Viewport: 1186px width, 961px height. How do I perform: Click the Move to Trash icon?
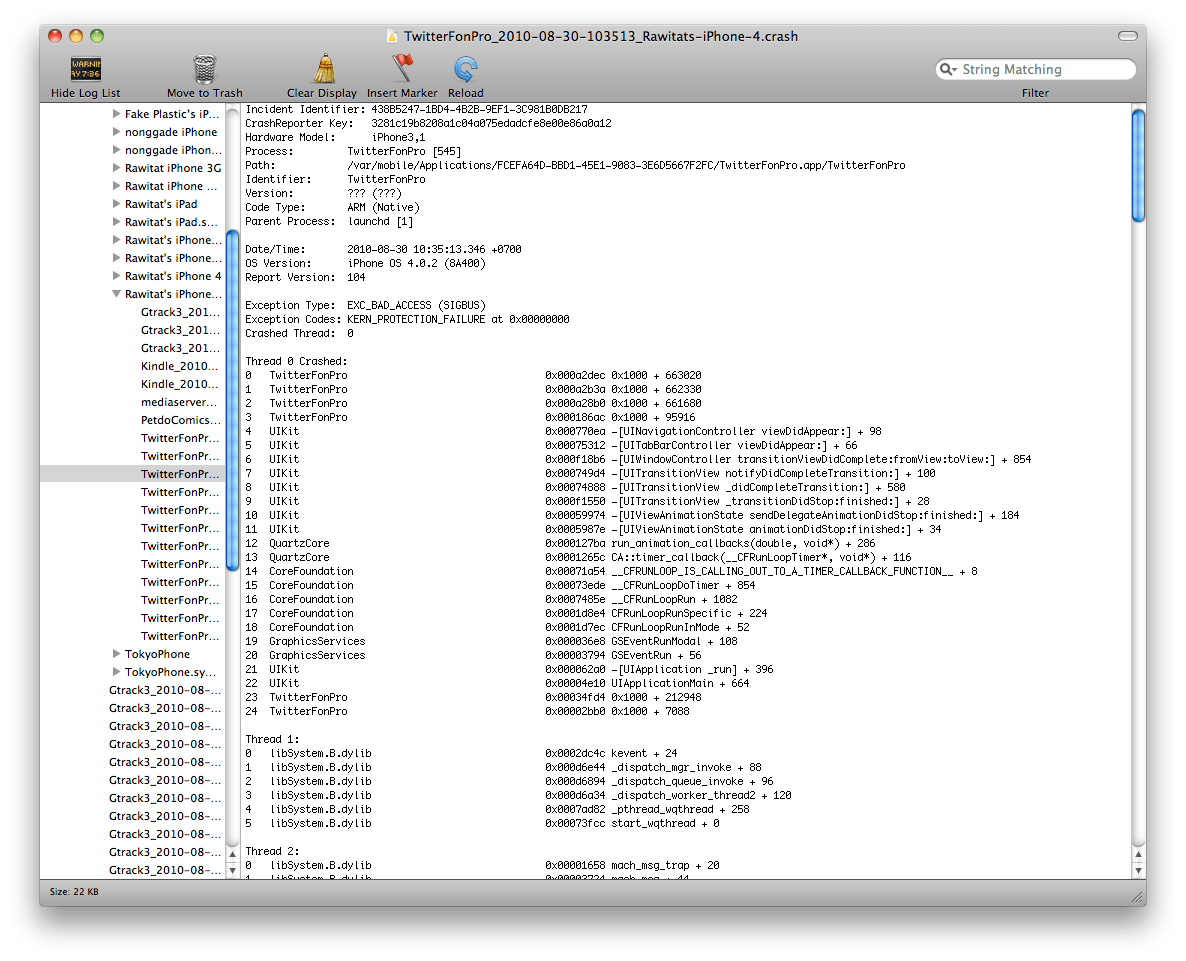click(x=204, y=69)
